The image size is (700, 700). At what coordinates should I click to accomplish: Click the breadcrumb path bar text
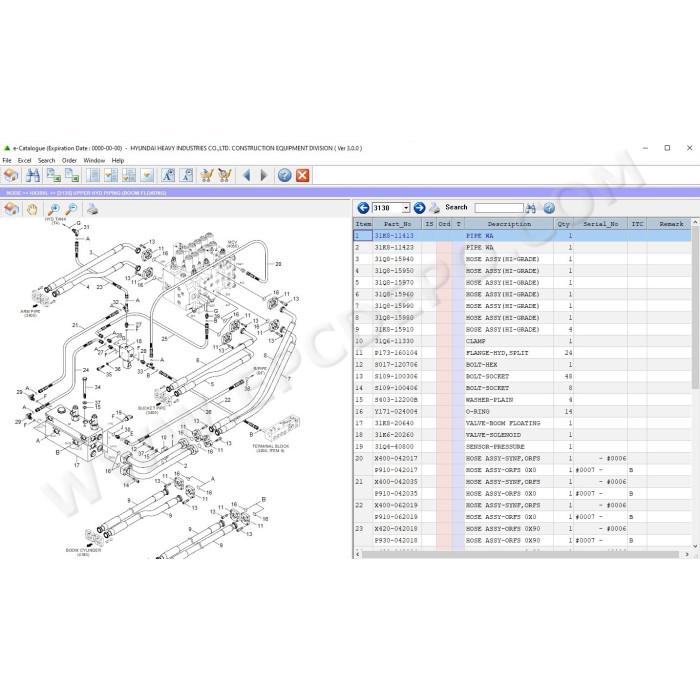[x=86, y=193]
